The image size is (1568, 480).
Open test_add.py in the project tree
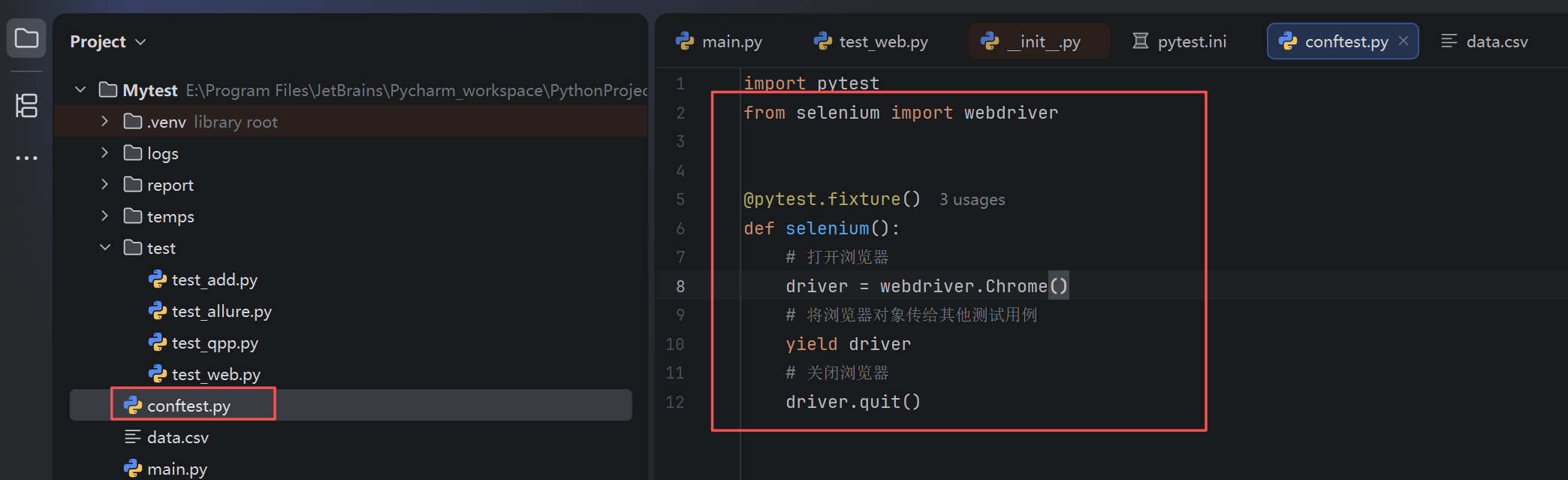click(215, 279)
